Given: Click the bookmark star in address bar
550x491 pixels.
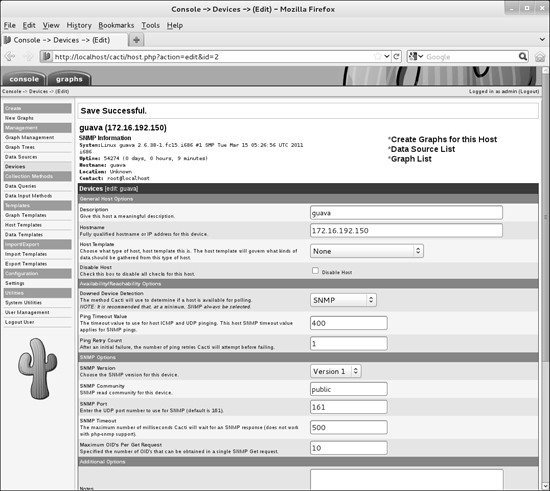Looking at the screenshot, I should [x=377, y=56].
